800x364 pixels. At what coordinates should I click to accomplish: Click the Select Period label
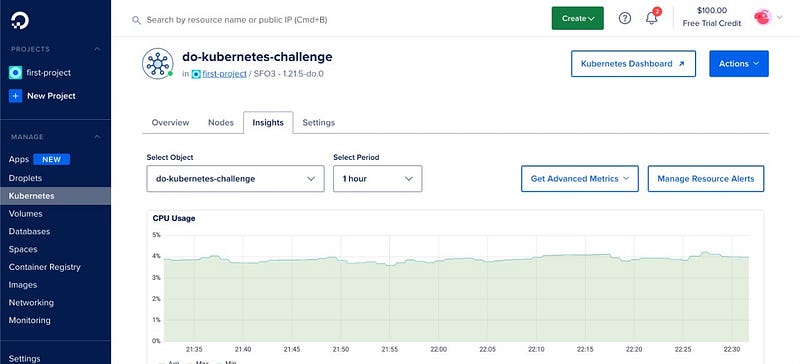coord(356,157)
